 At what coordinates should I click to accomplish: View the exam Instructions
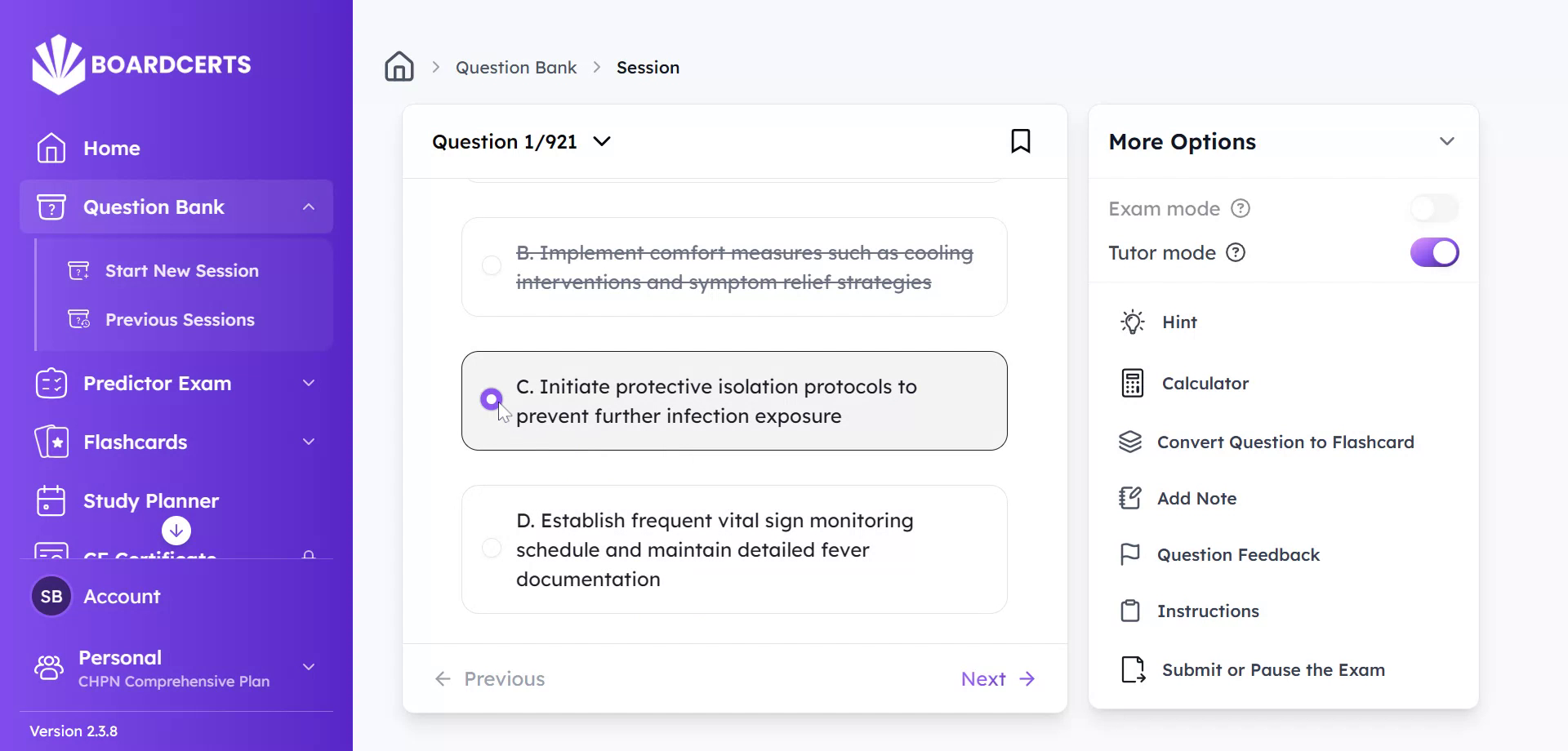[1208, 611]
